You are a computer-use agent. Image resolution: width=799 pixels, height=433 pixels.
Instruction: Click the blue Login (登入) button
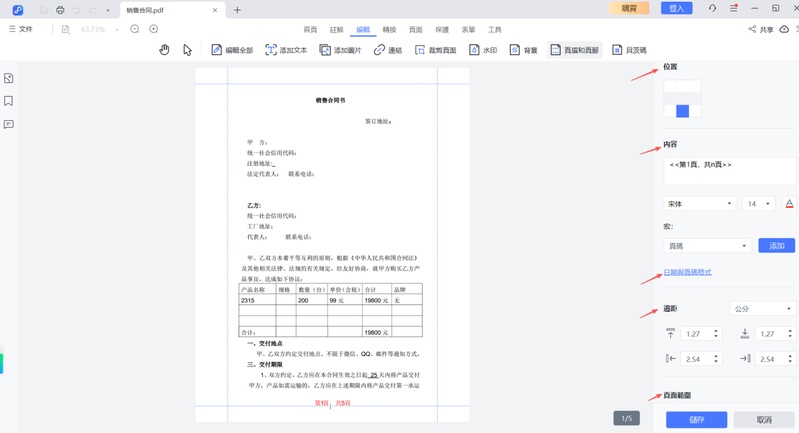coord(677,8)
